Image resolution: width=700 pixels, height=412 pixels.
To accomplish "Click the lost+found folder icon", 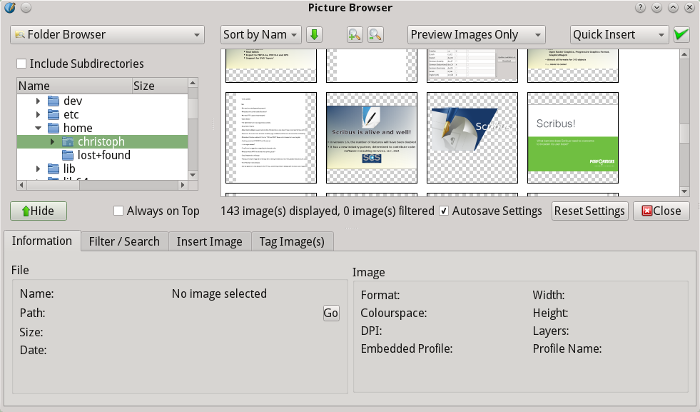I will click(x=68, y=155).
